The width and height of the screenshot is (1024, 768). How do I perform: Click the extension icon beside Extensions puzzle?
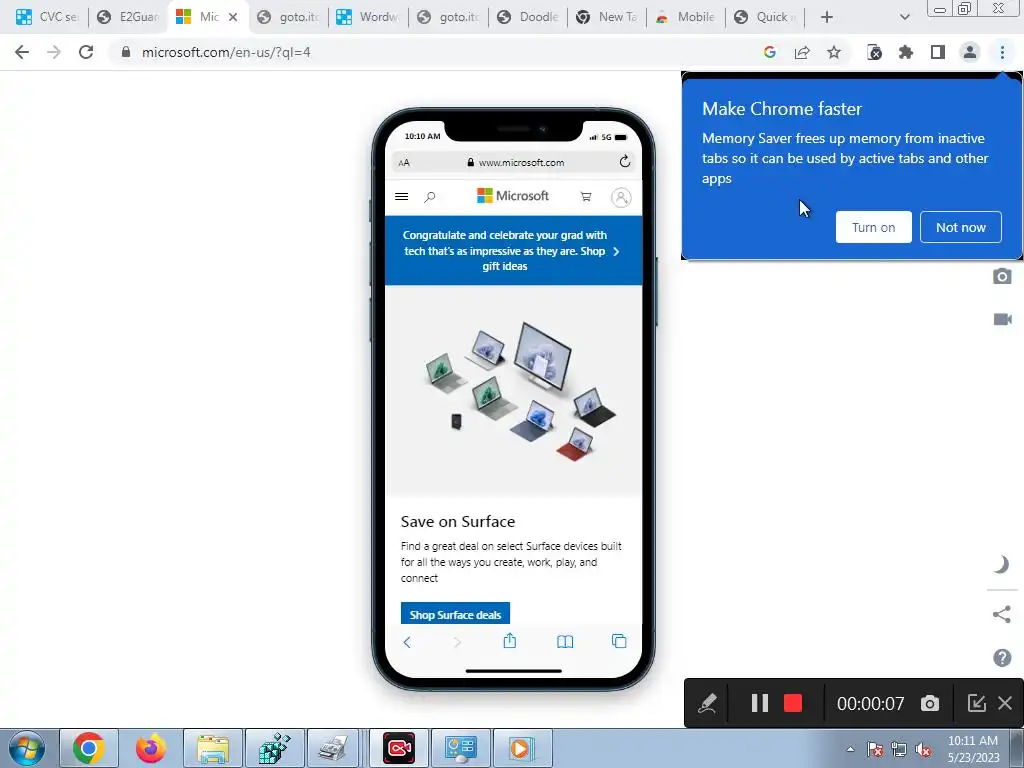[x=874, y=52]
